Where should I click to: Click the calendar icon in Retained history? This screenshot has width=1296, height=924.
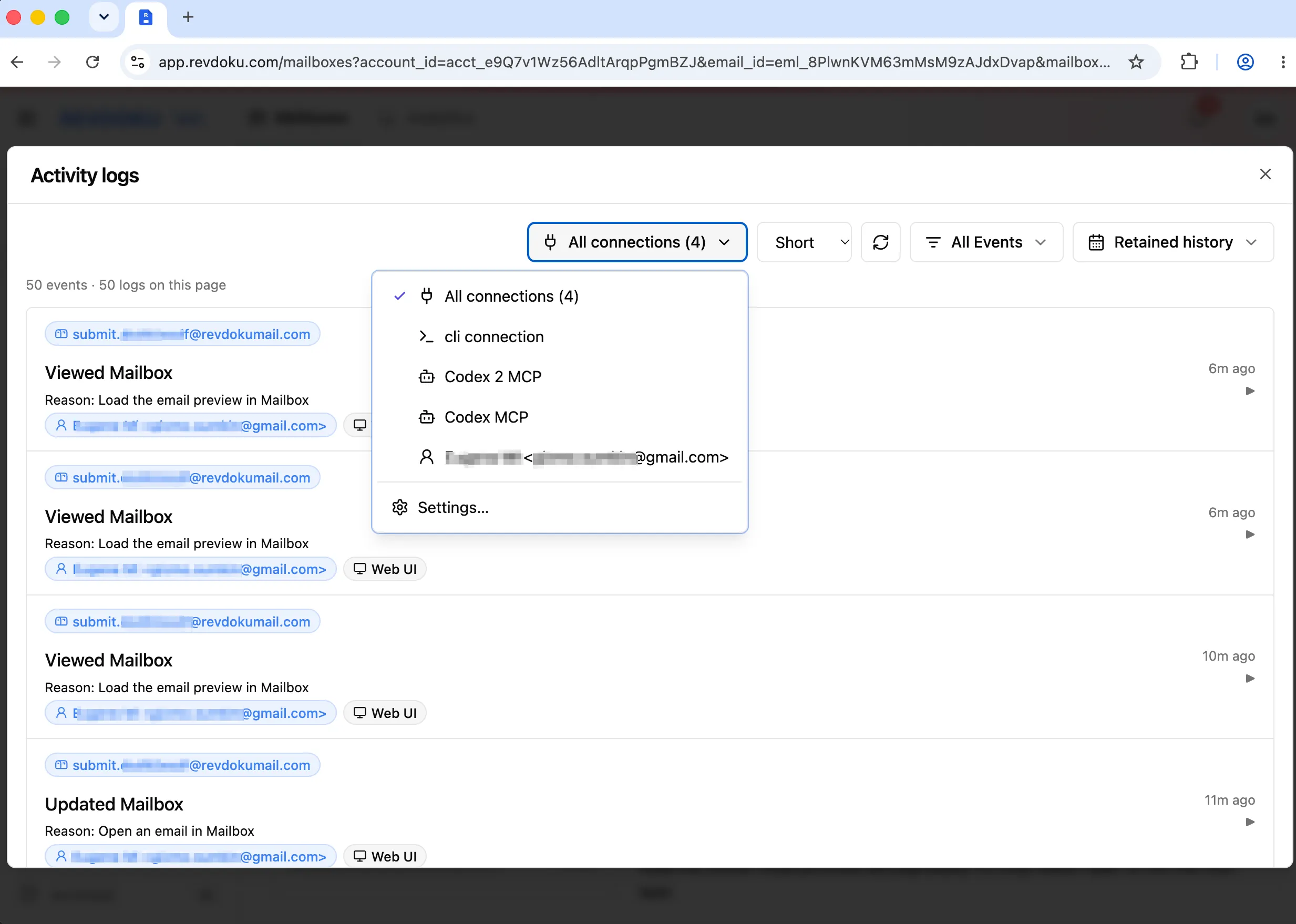(x=1096, y=242)
